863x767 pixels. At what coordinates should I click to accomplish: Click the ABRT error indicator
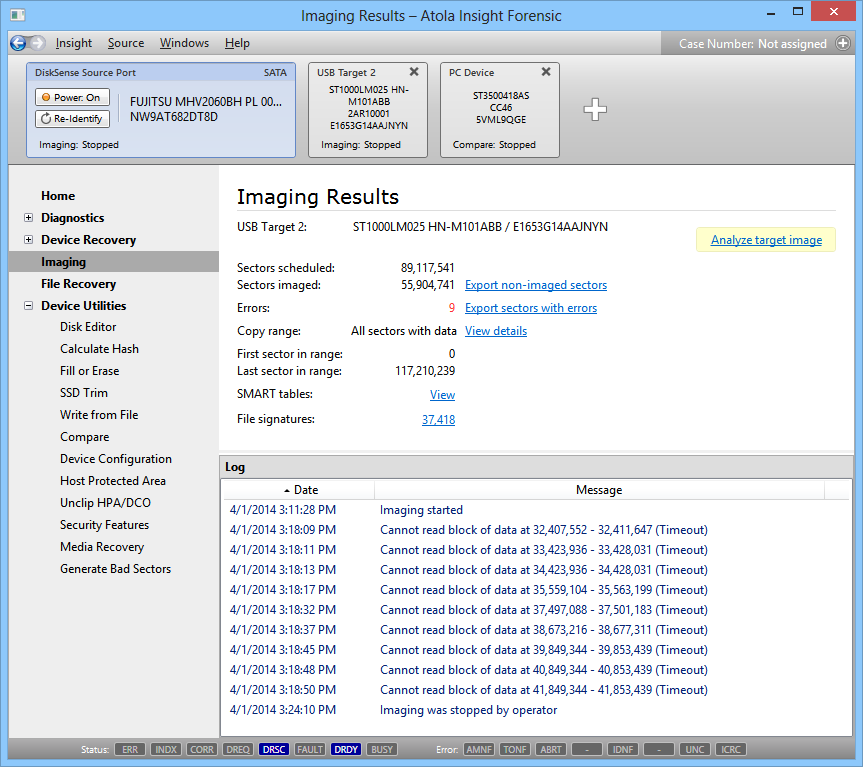(551, 749)
